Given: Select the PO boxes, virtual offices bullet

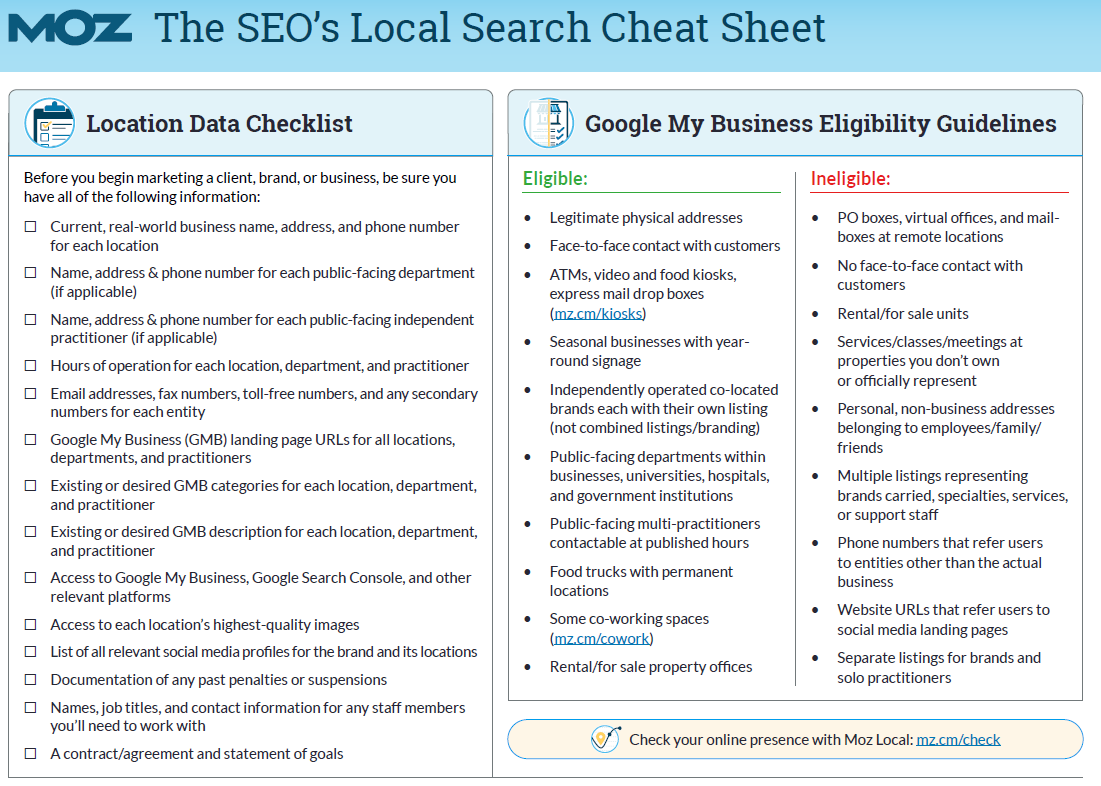Looking at the screenshot, I should (x=948, y=228).
